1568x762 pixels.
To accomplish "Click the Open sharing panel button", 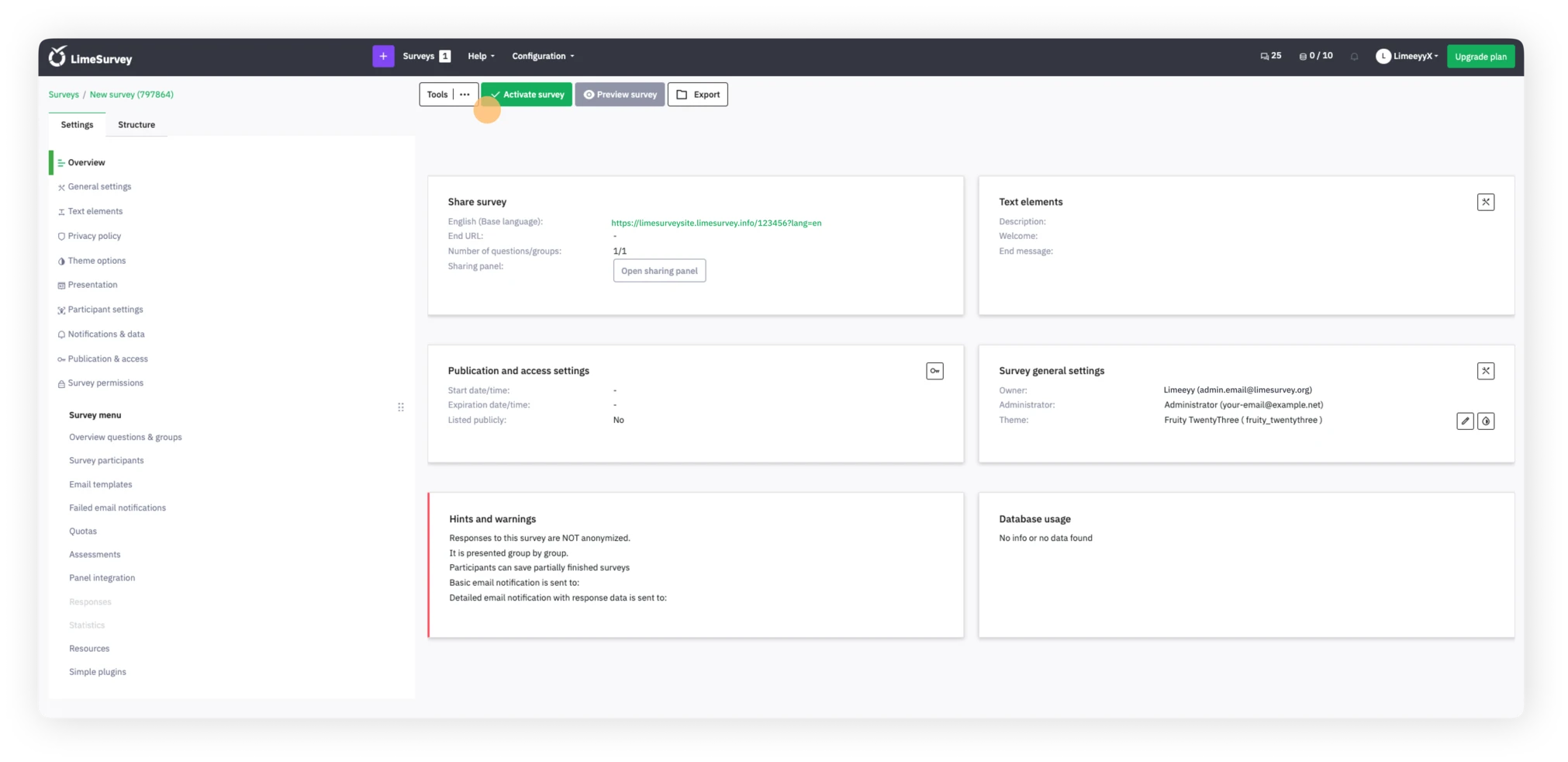I will pyautogui.click(x=659, y=271).
